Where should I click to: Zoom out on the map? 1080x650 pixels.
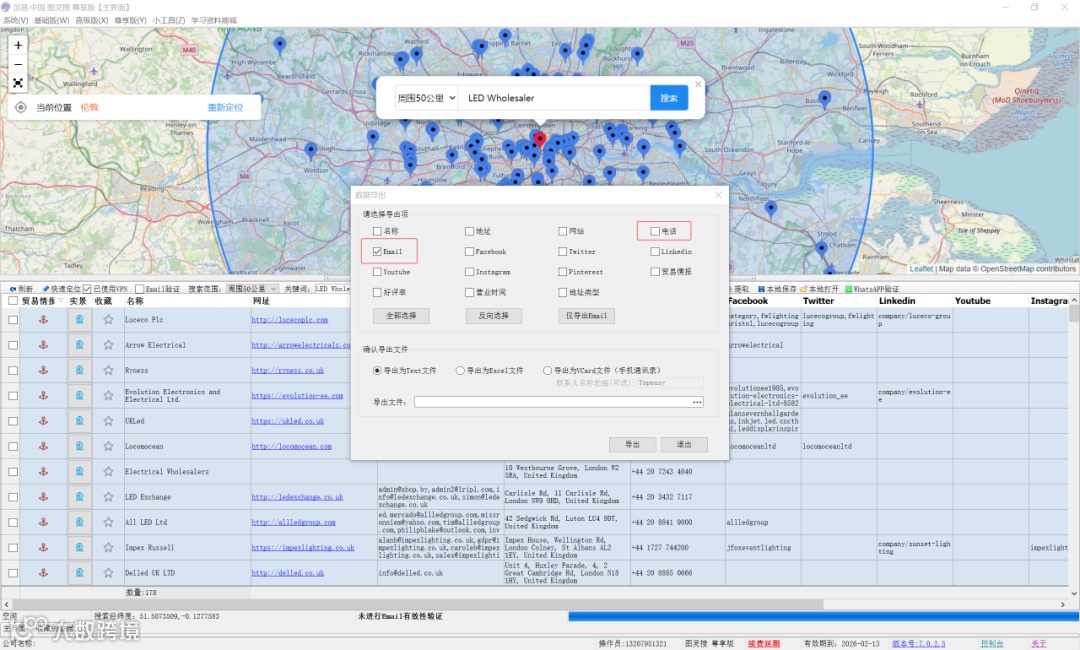point(18,64)
